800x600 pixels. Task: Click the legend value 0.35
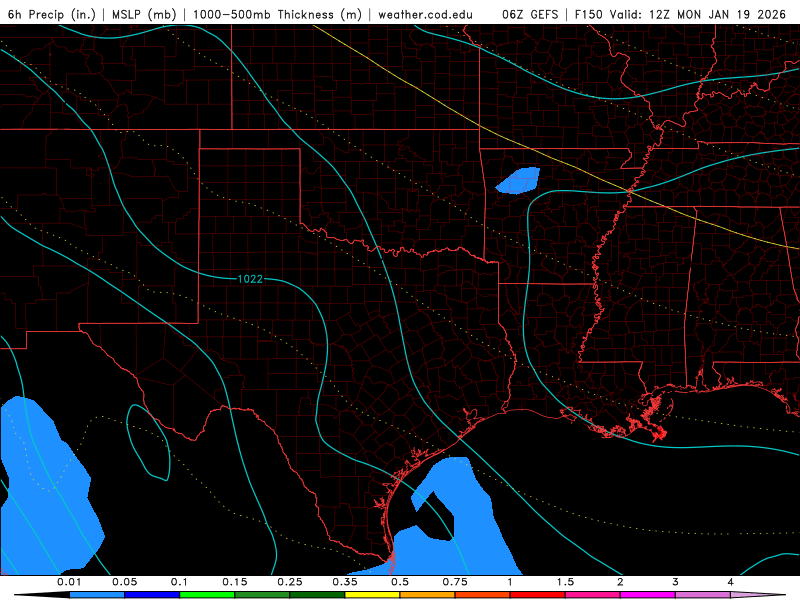[345, 582]
